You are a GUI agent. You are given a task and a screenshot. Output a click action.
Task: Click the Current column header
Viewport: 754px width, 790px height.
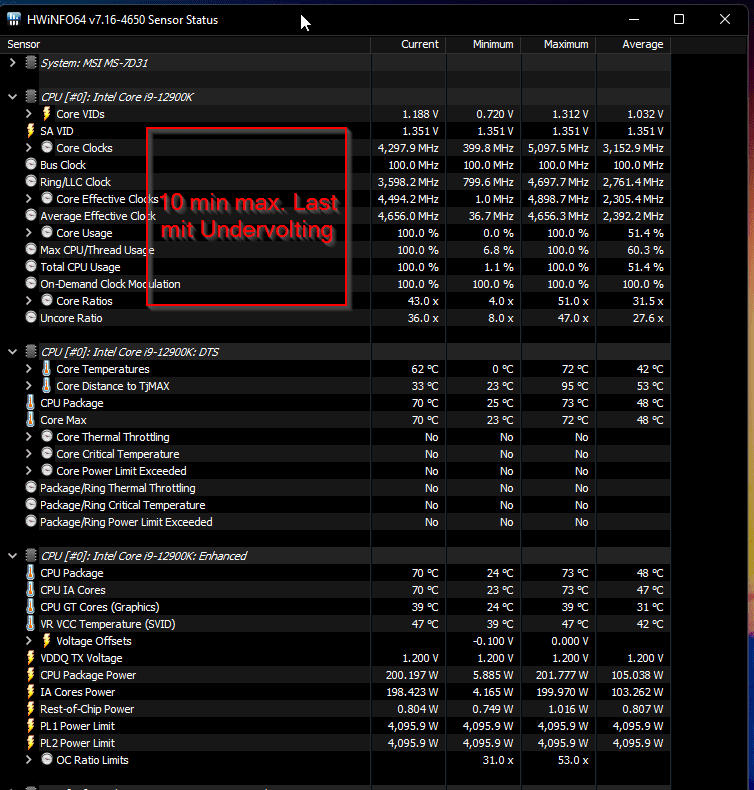(x=408, y=44)
